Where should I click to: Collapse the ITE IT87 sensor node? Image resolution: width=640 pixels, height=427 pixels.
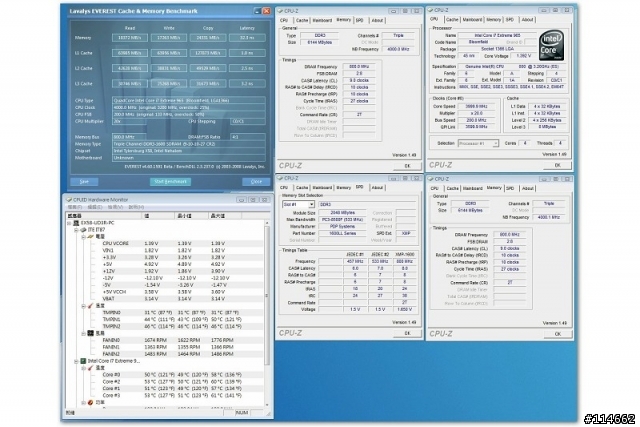(76, 230)
